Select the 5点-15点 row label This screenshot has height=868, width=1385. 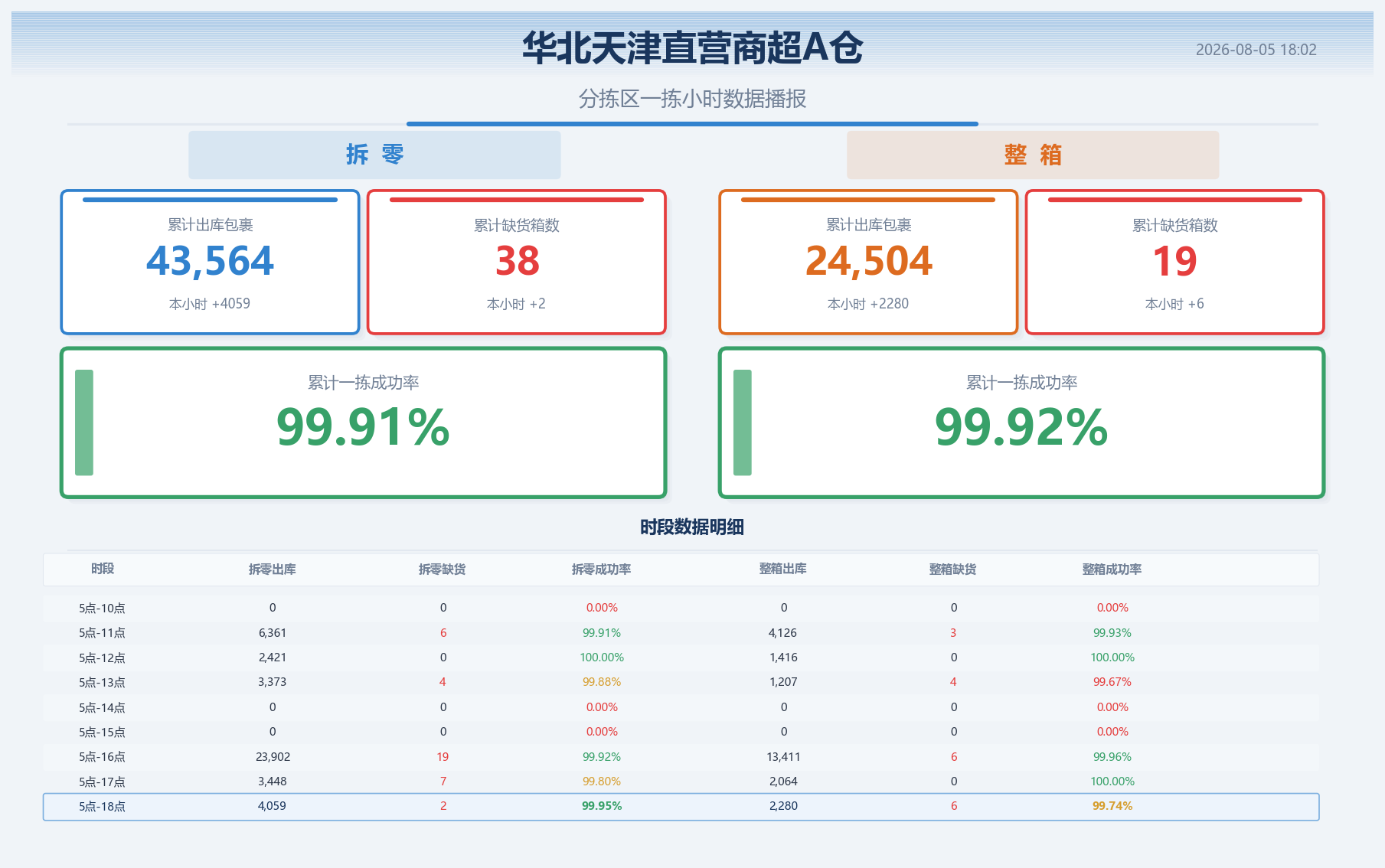pyautogui.click(x=102, y=732)
